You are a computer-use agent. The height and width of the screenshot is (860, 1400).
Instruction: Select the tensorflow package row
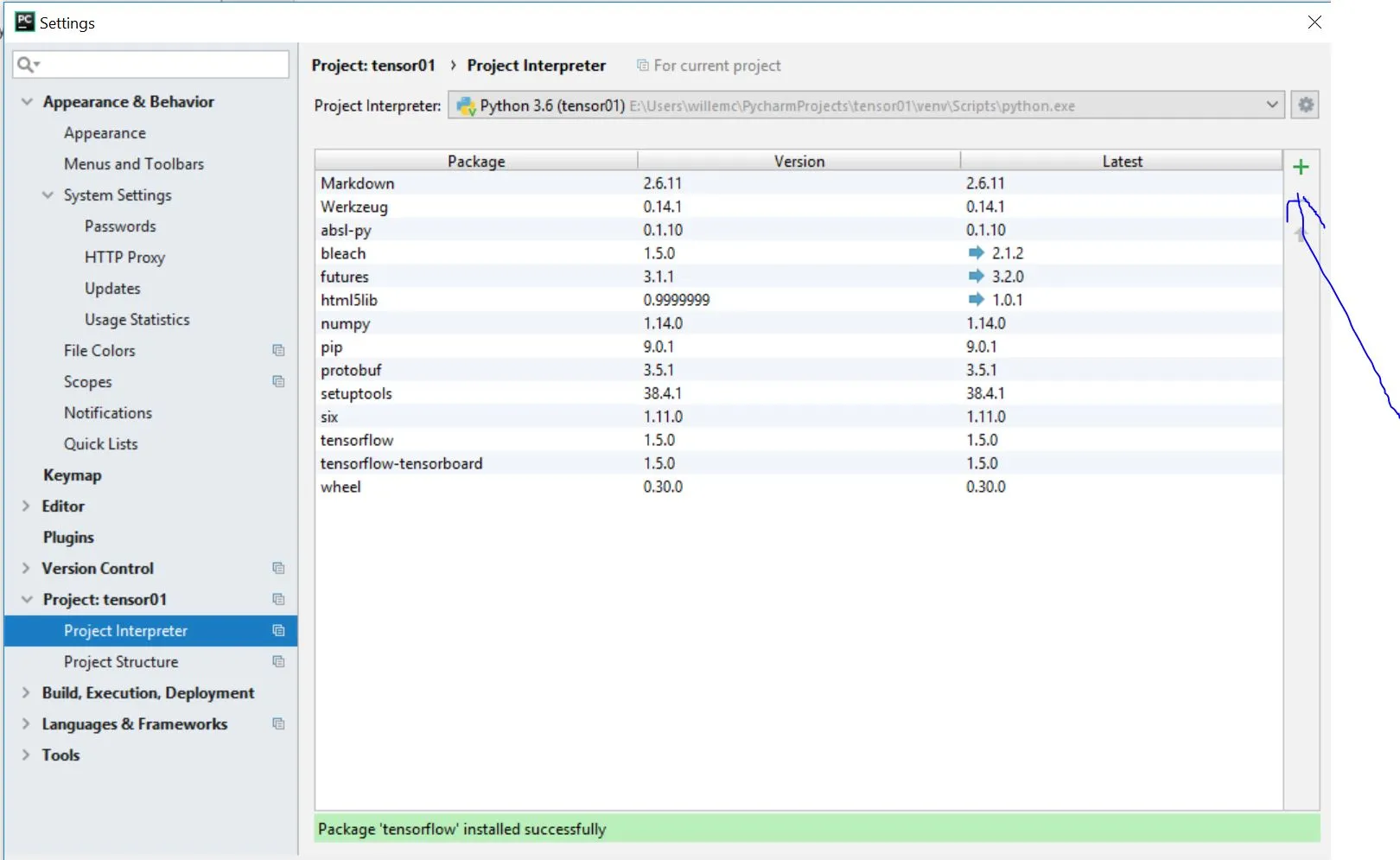(799, 440)
